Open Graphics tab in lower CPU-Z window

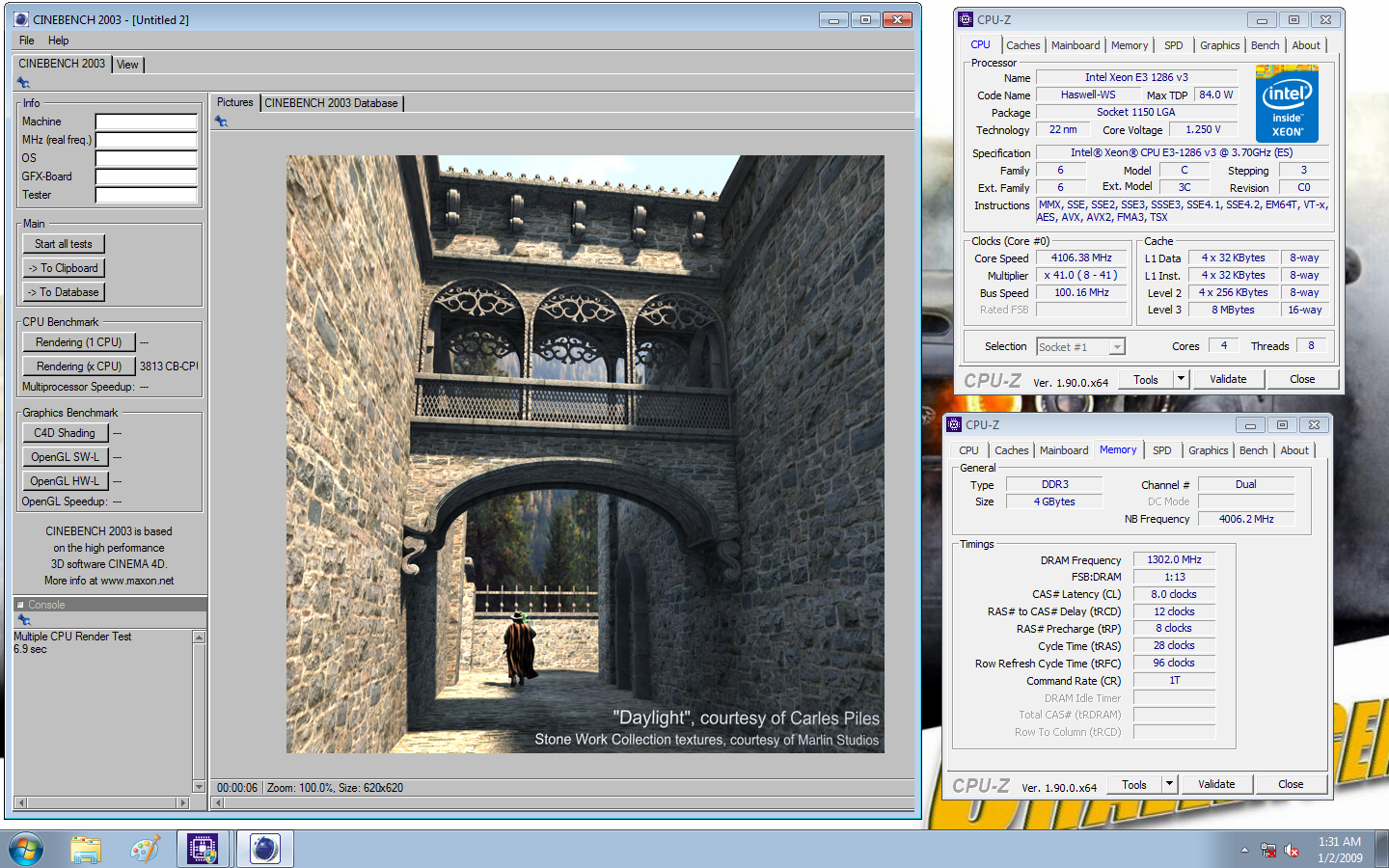(x=1208, y=450)
